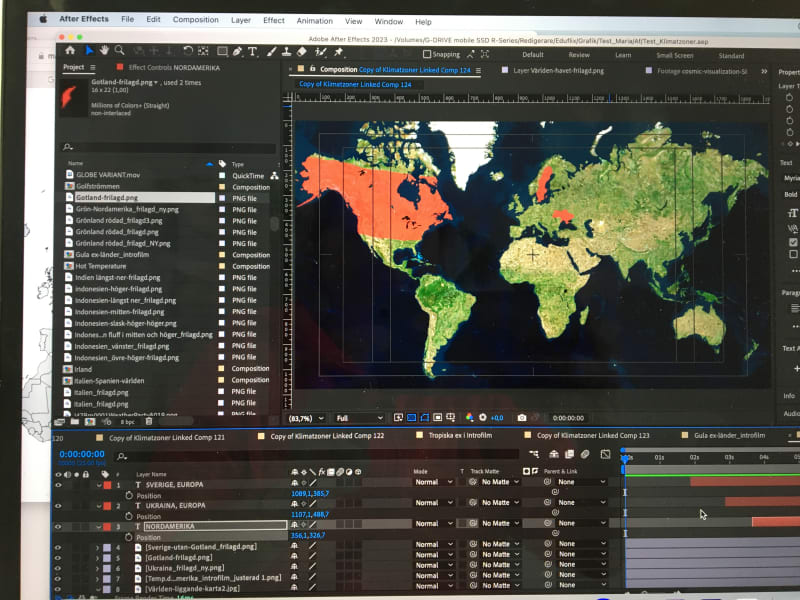Choose the Type tool in toolbar
This screenshot has height=600, width=800.
[253, 51]
